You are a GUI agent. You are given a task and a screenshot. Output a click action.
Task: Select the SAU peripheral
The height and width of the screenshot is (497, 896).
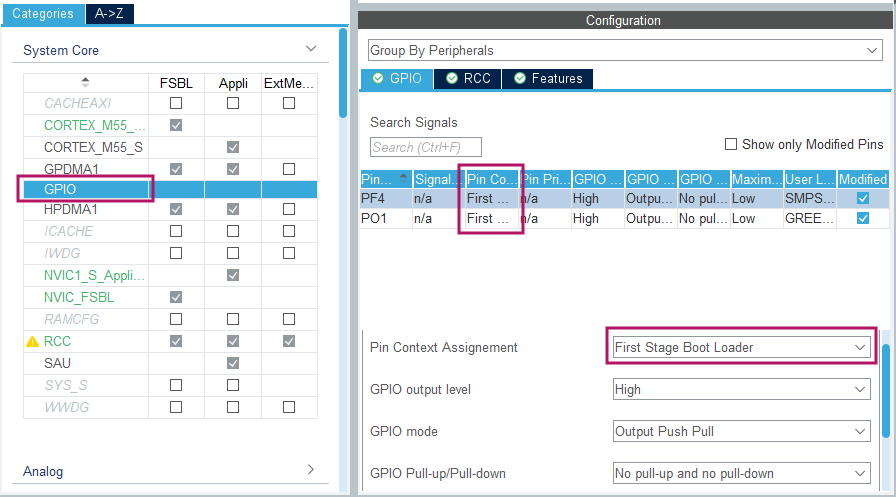[57, 363]
